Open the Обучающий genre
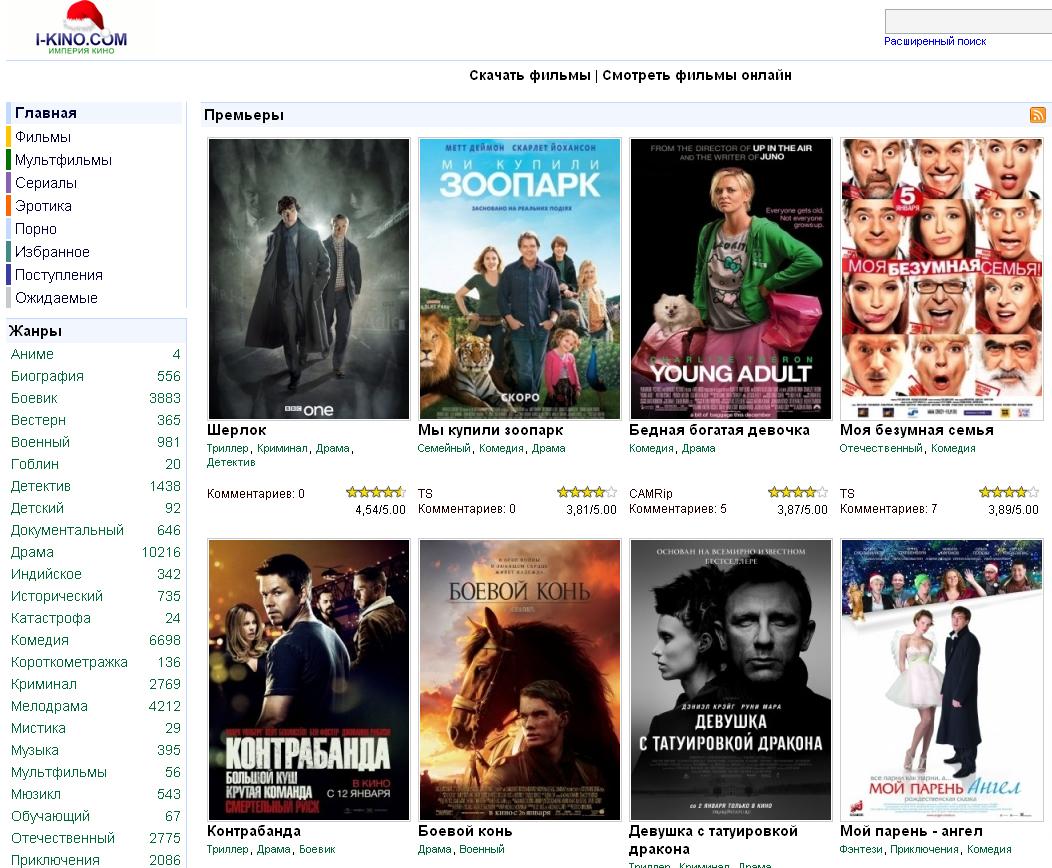This screenshot has width=1052, height=868. tap(50, 816)
